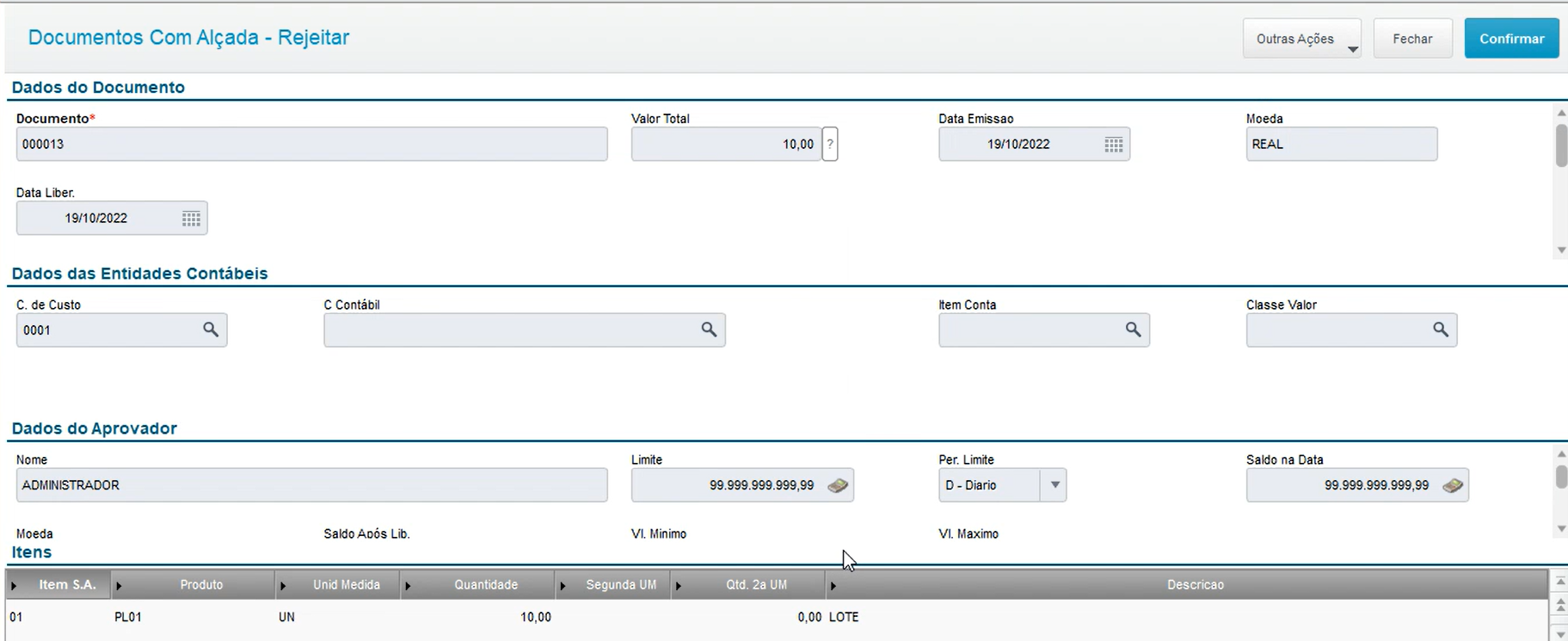Image resolution: width=1568 pixels, height=641 pixels.
Task: Open the Item Conta search lookup
Action: tap(1134, 330)
